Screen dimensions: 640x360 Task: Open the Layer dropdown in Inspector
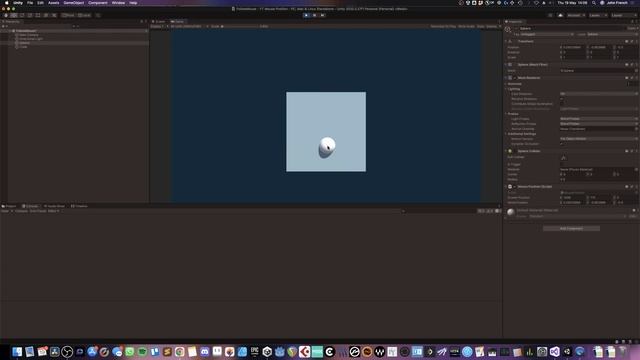pos(612,34)
